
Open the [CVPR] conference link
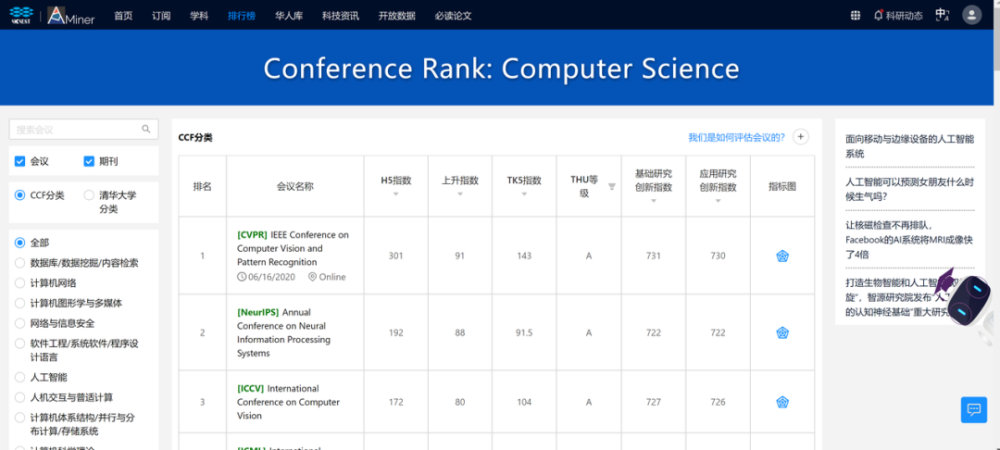click(252, 235)
